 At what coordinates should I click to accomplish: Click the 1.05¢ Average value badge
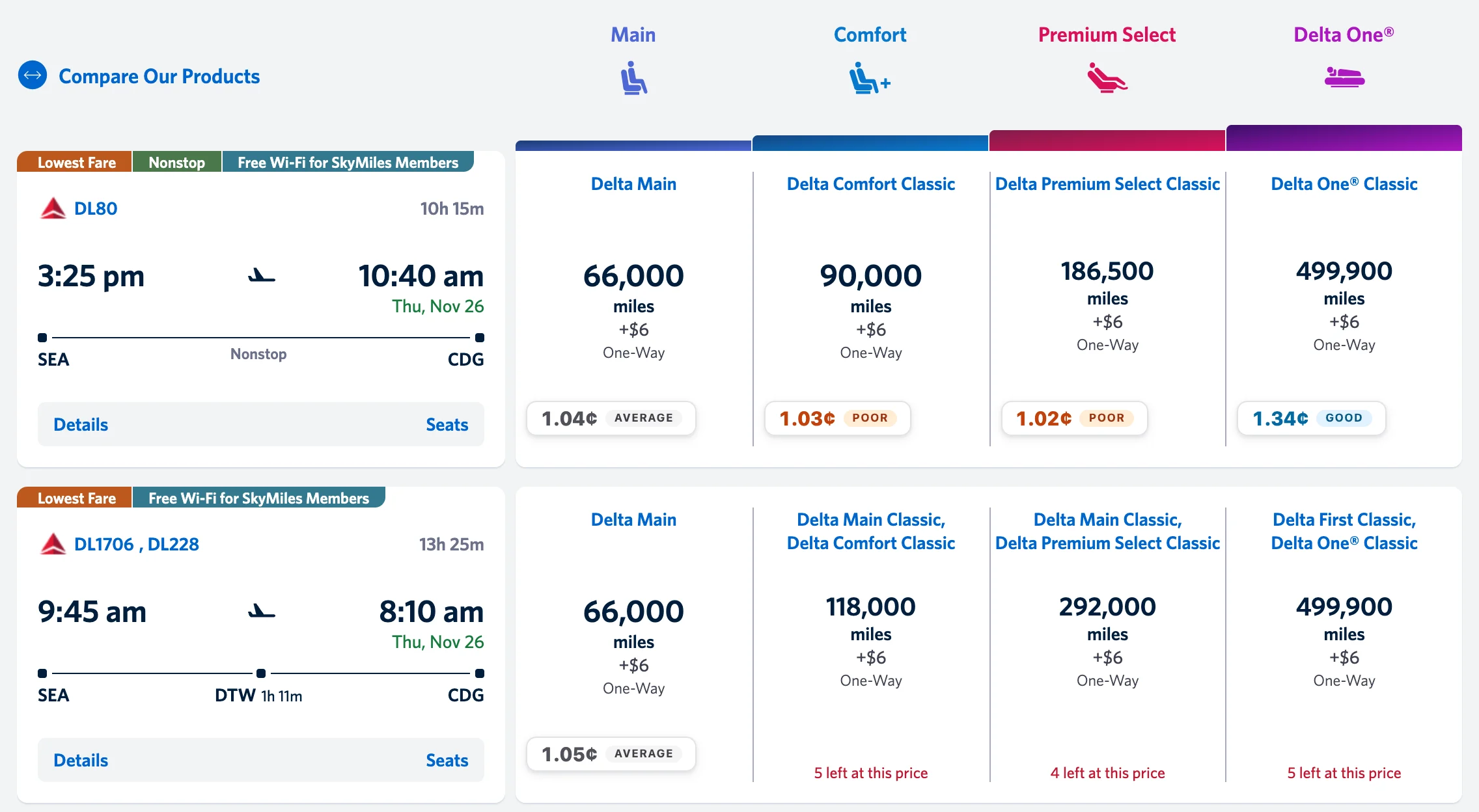(611, 753)
